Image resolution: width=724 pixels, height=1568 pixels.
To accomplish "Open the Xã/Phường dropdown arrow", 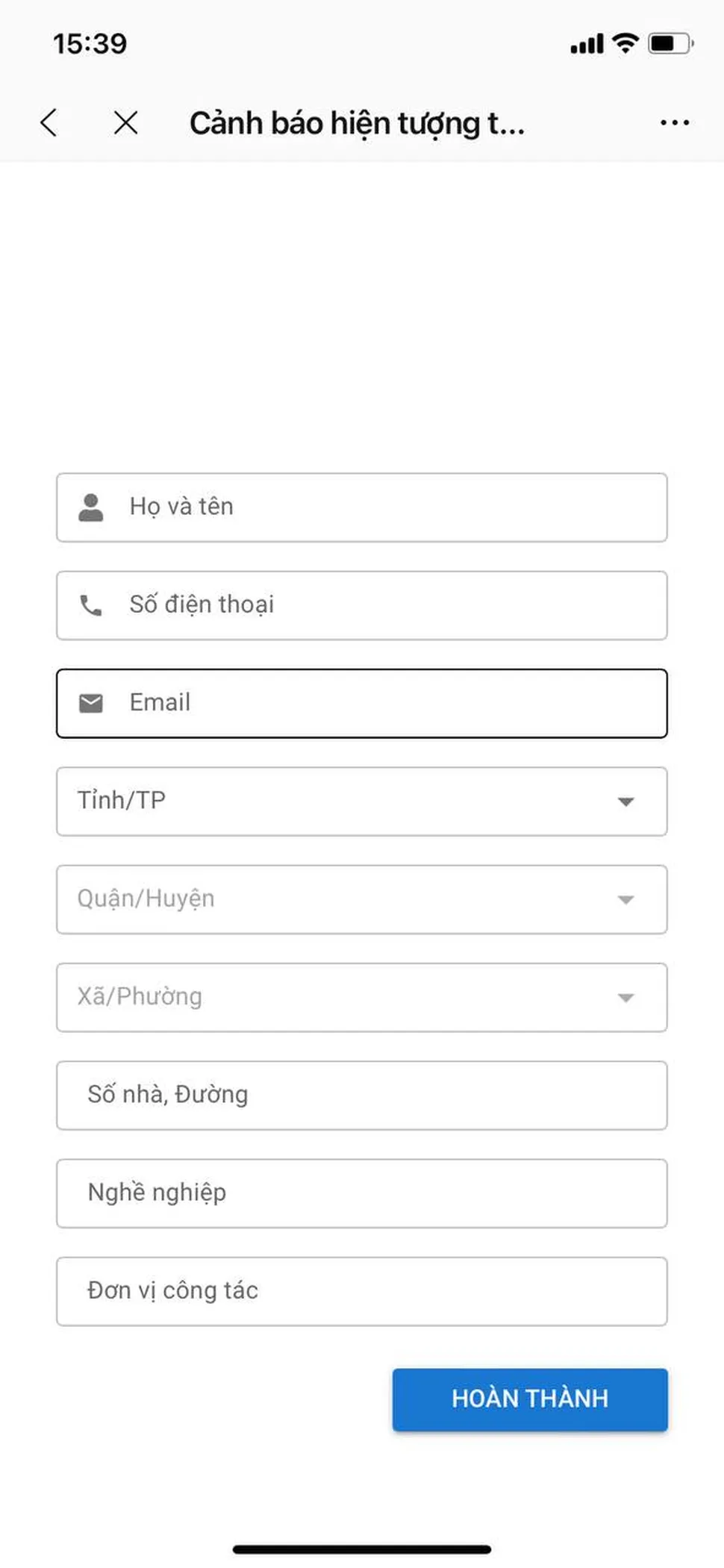I will (x=625, y=997).
